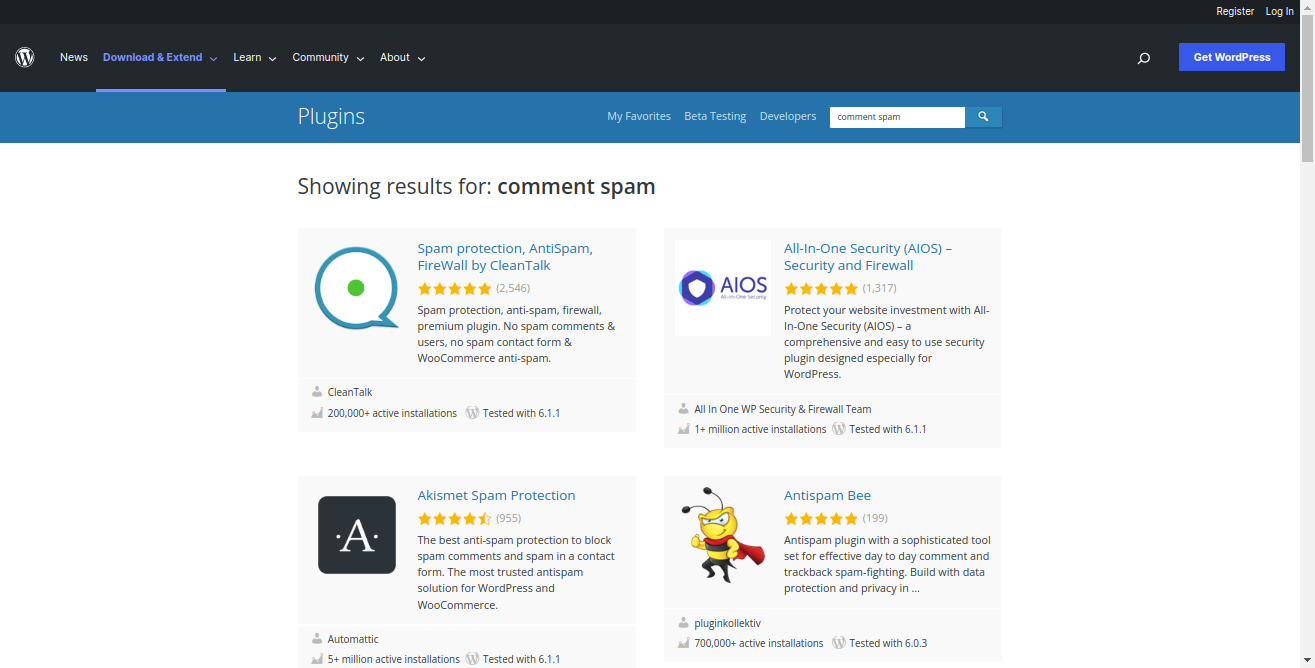Click 'Tested with 6.0.3' text
Screen dimensions: 1315x668
point(888,643)
